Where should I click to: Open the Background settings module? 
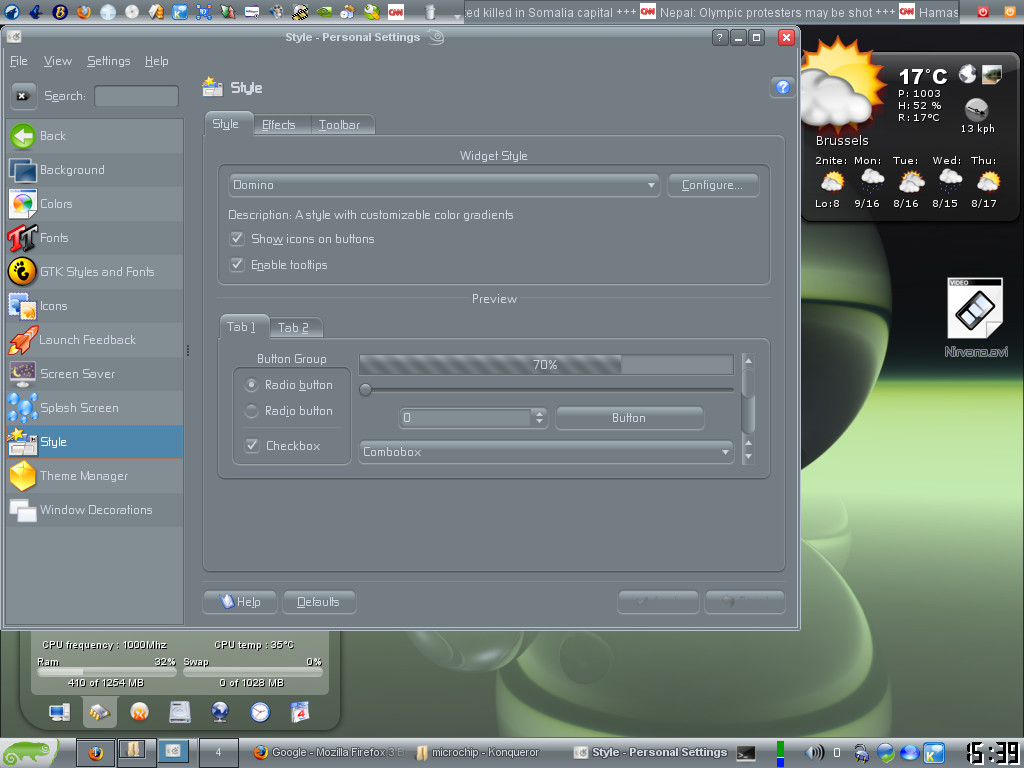pos(95,170)
